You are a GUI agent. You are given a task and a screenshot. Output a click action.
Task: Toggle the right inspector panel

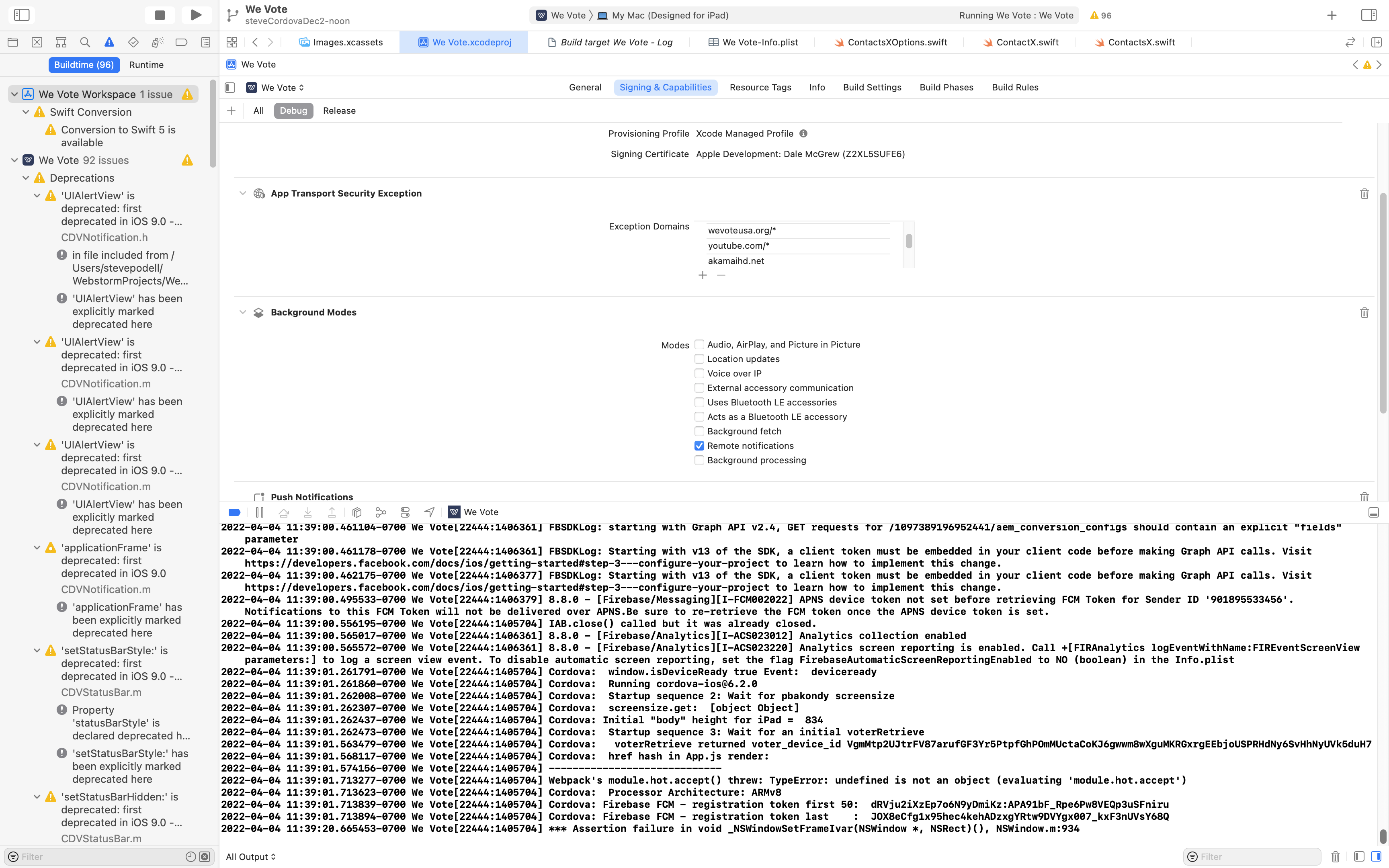(x=1369, y=16)
